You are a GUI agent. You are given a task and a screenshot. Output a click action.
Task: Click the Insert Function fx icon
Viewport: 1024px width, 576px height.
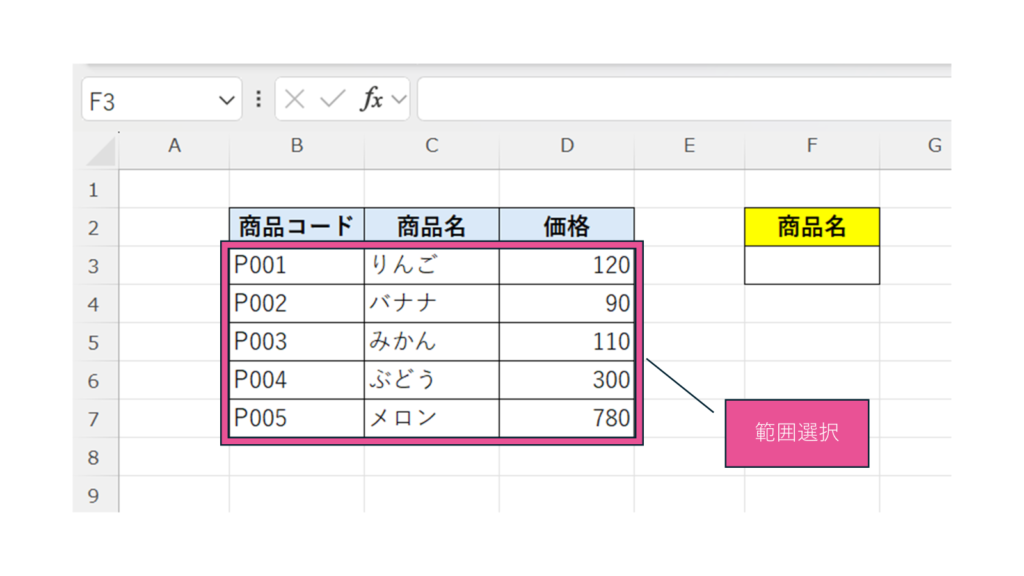pos(372,99)
